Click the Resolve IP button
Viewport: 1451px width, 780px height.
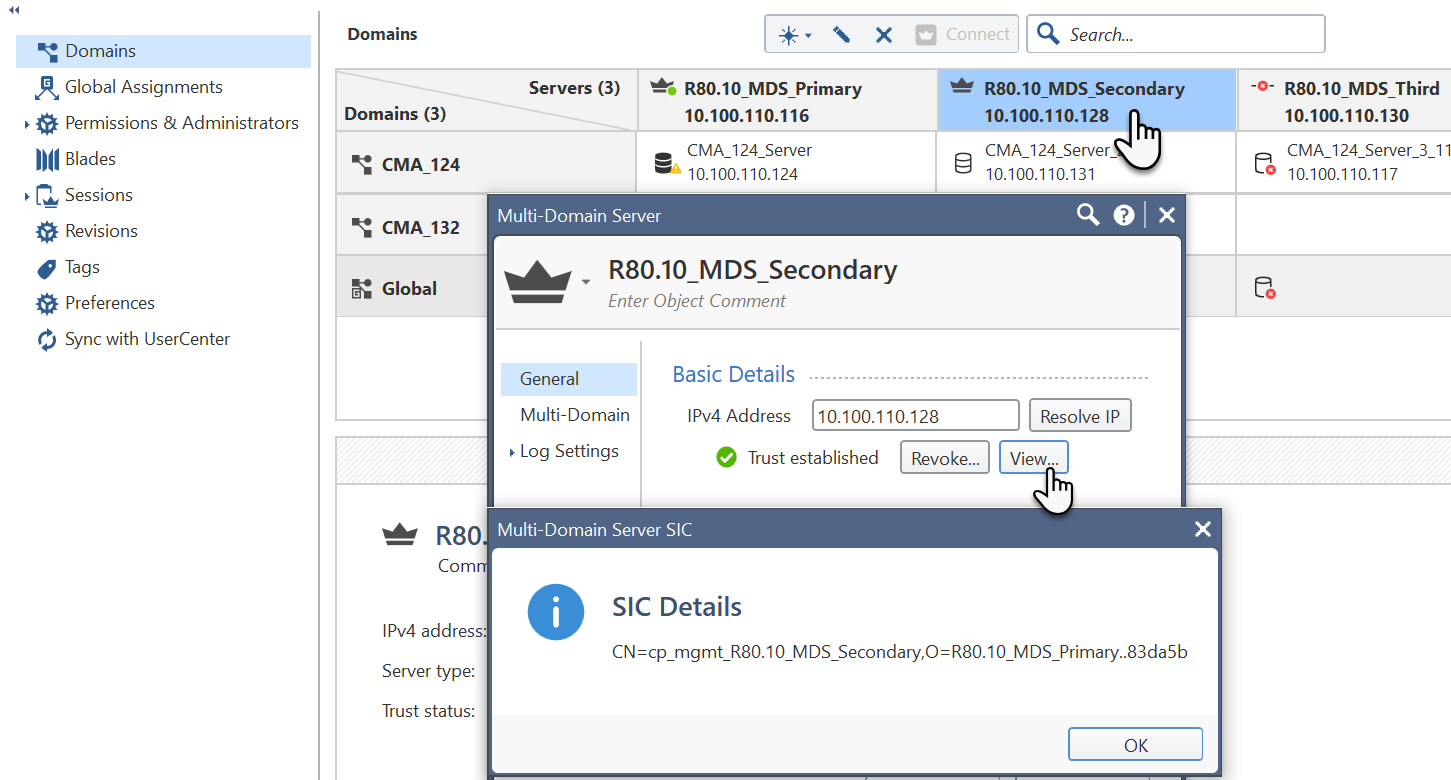click(x=1080, y=416)
